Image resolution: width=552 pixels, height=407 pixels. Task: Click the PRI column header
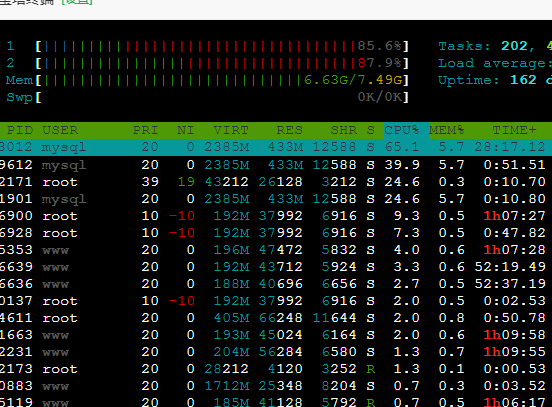click(145, 130)
